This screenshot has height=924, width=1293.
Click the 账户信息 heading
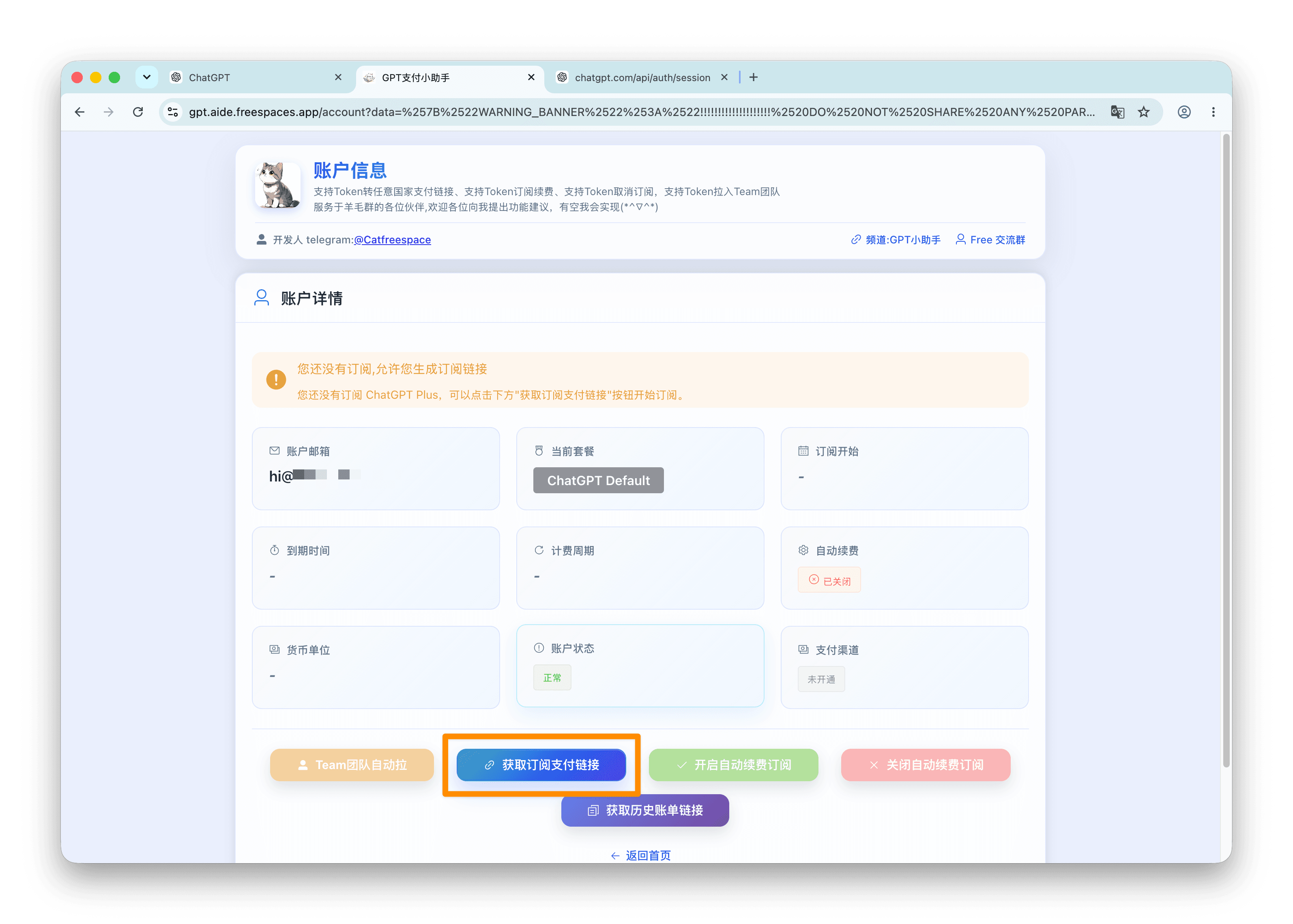point(350,170)
